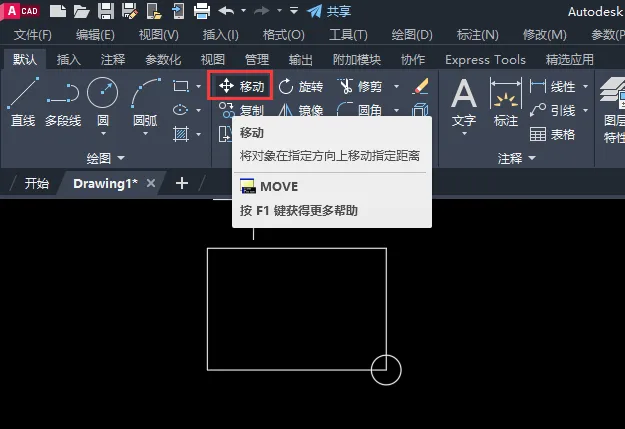Select the 文字 text tool
Viewport: 625px width, 429px height.
[464, 102]
